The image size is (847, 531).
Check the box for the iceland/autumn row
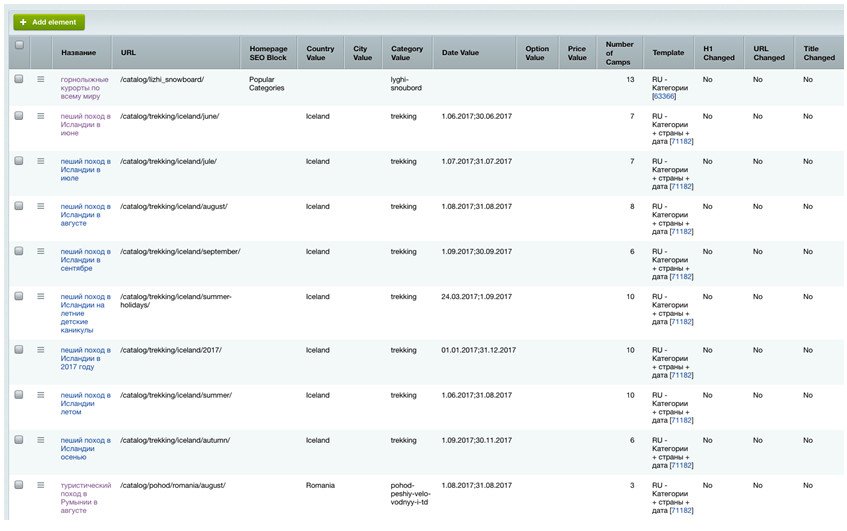(x=19, y=440)
